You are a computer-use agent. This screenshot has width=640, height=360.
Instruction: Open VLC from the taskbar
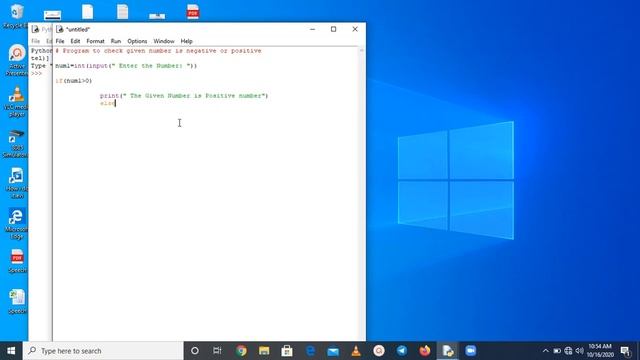(x=356, y=351)
